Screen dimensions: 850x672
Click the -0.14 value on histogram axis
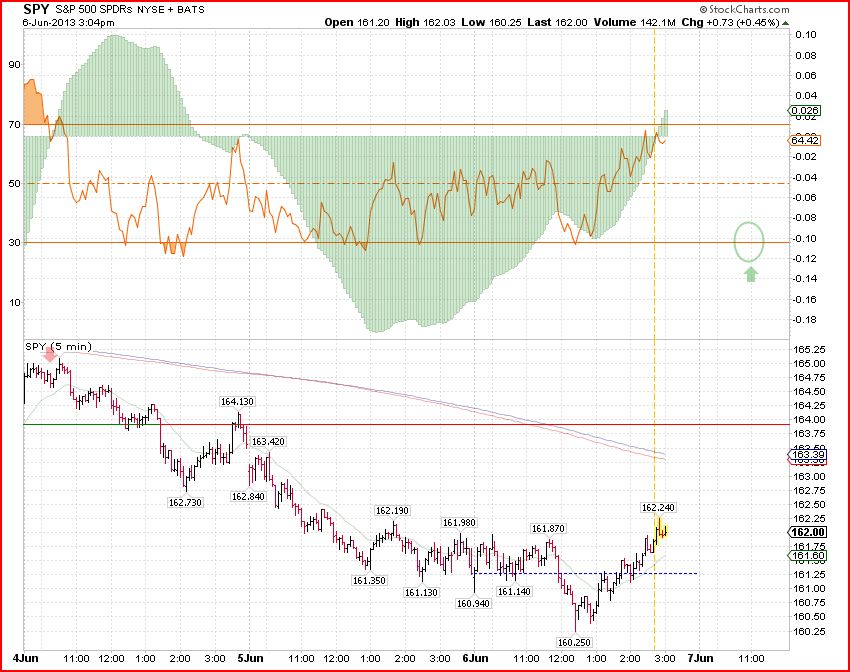point(804,279)
